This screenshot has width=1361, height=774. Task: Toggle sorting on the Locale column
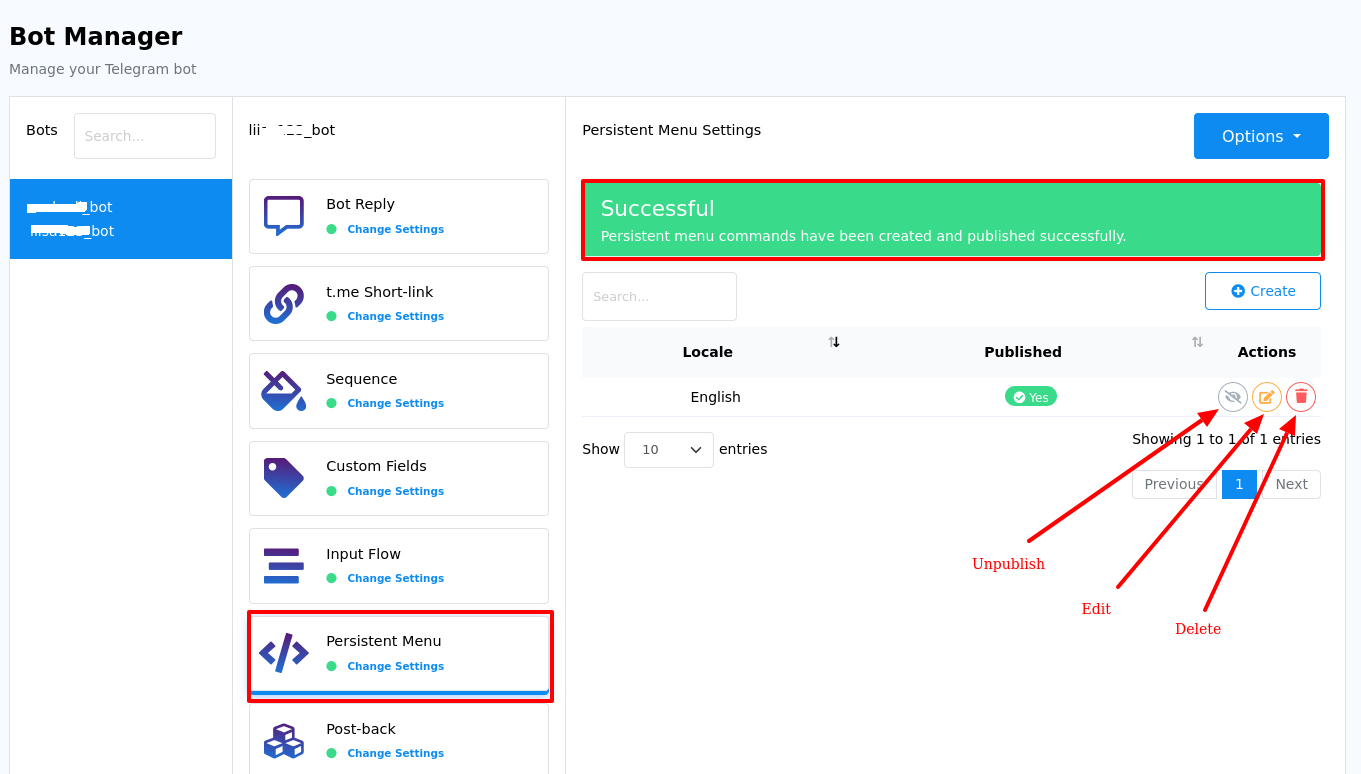pos(834,342)
